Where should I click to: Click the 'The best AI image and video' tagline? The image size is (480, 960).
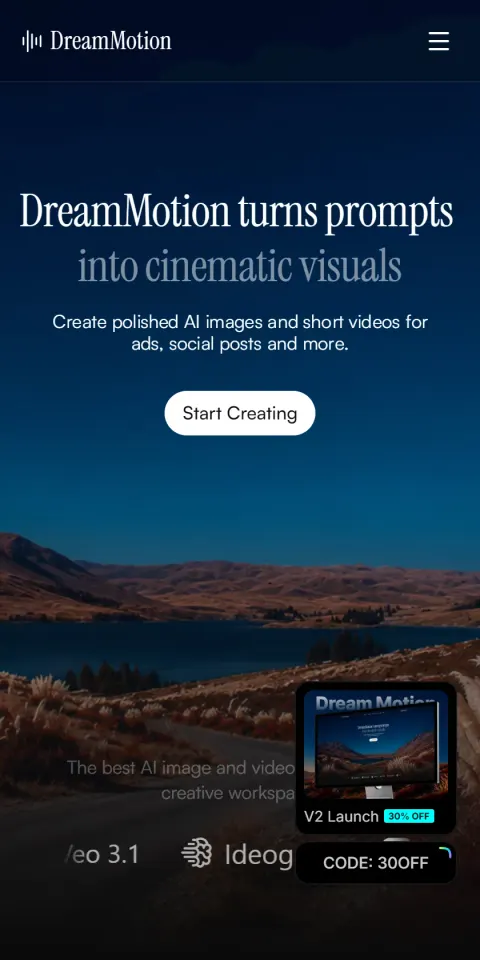point(181,781)
